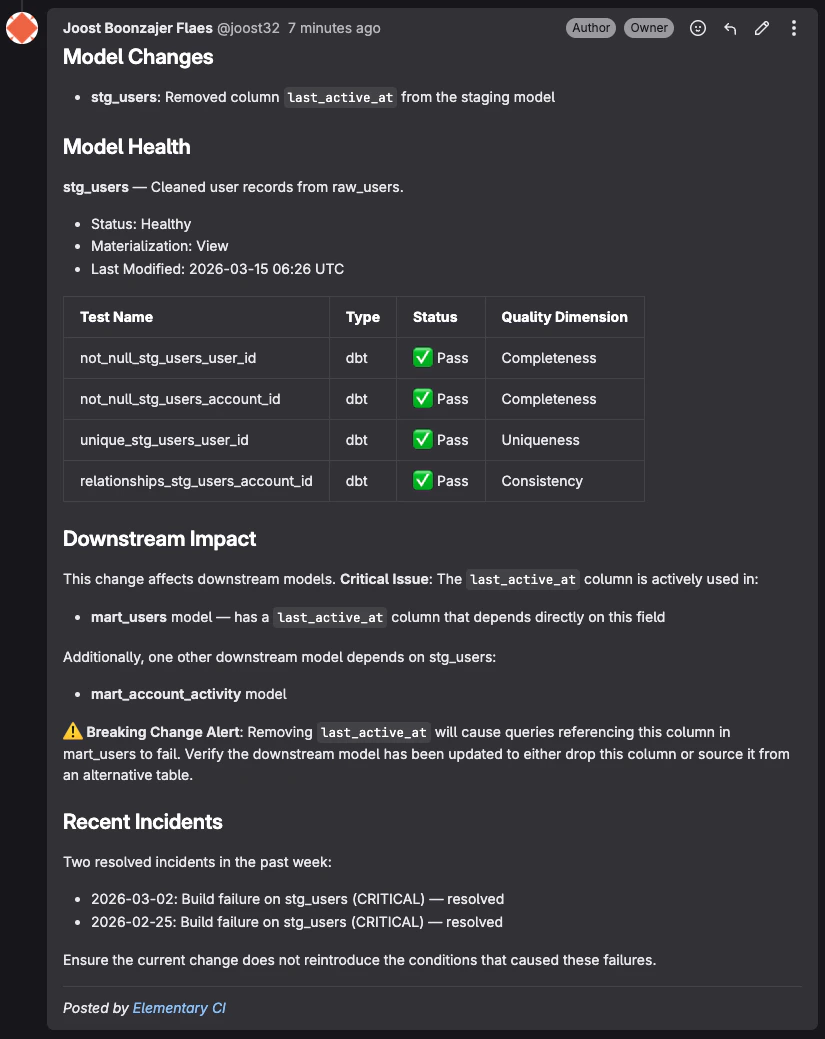Open the vertical ellipsis more-actions menu

[793, 28]
